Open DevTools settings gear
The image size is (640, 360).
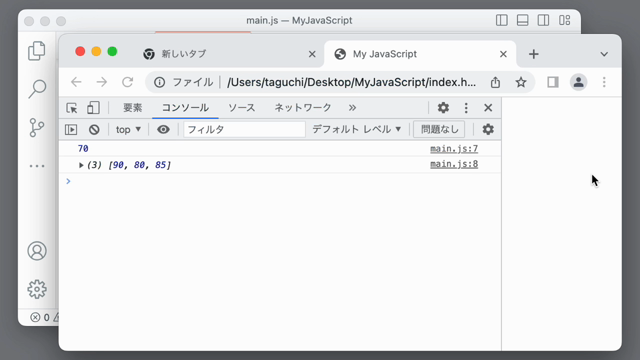coord(443,108)
